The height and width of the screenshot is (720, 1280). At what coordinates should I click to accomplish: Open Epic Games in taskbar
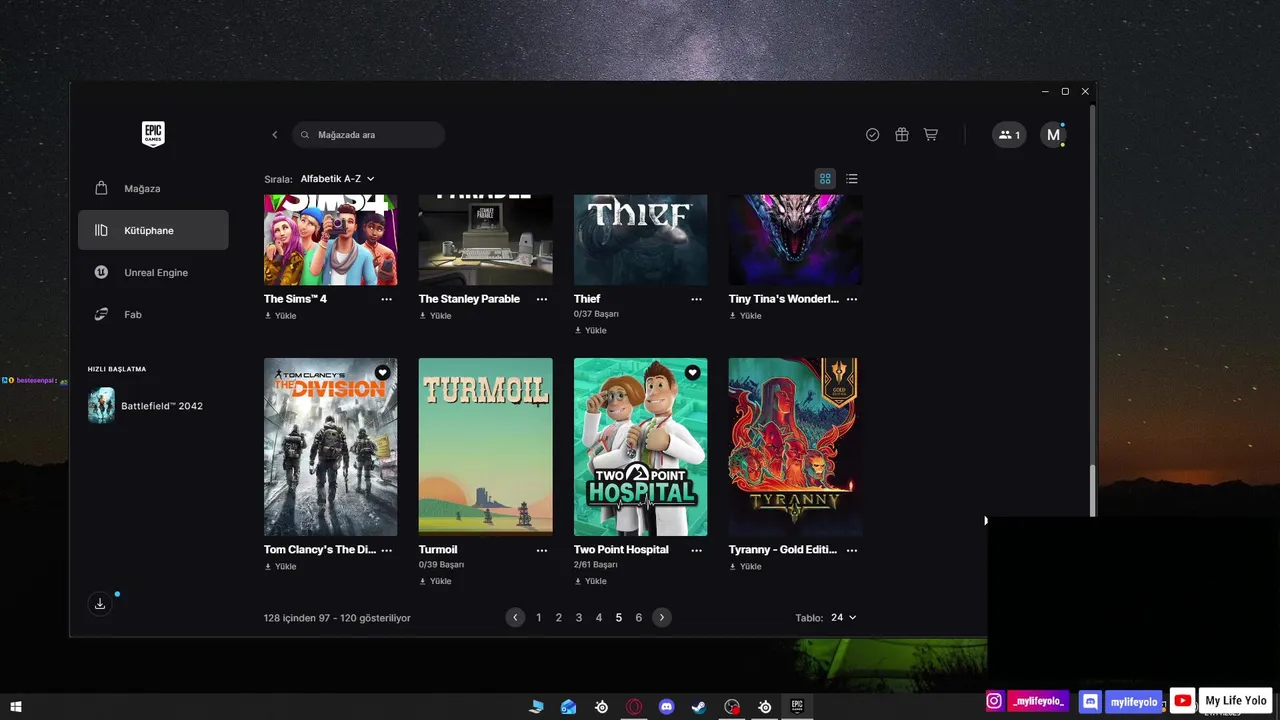[797, 707]
